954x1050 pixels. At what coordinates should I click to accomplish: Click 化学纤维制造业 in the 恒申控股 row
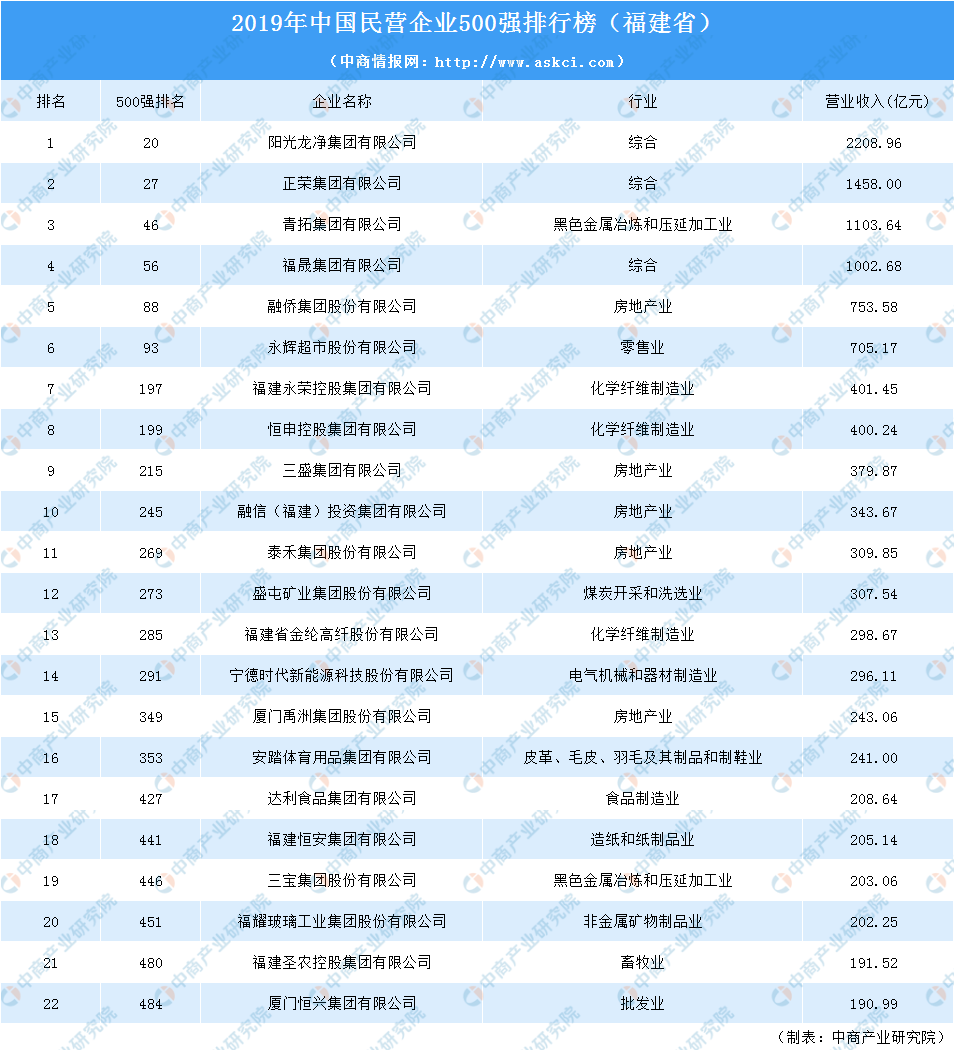click(643, 429)
